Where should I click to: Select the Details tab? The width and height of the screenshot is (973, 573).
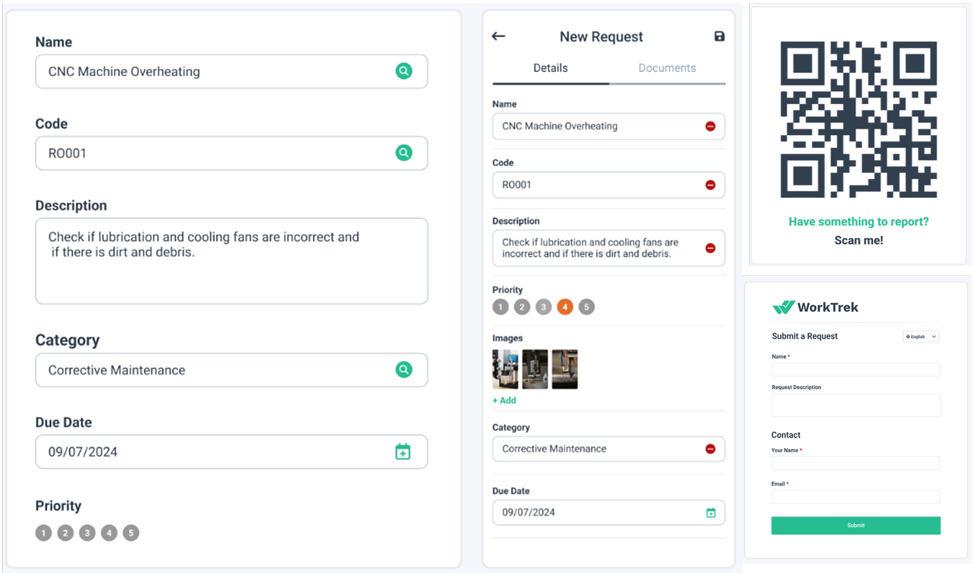[550, 68]
